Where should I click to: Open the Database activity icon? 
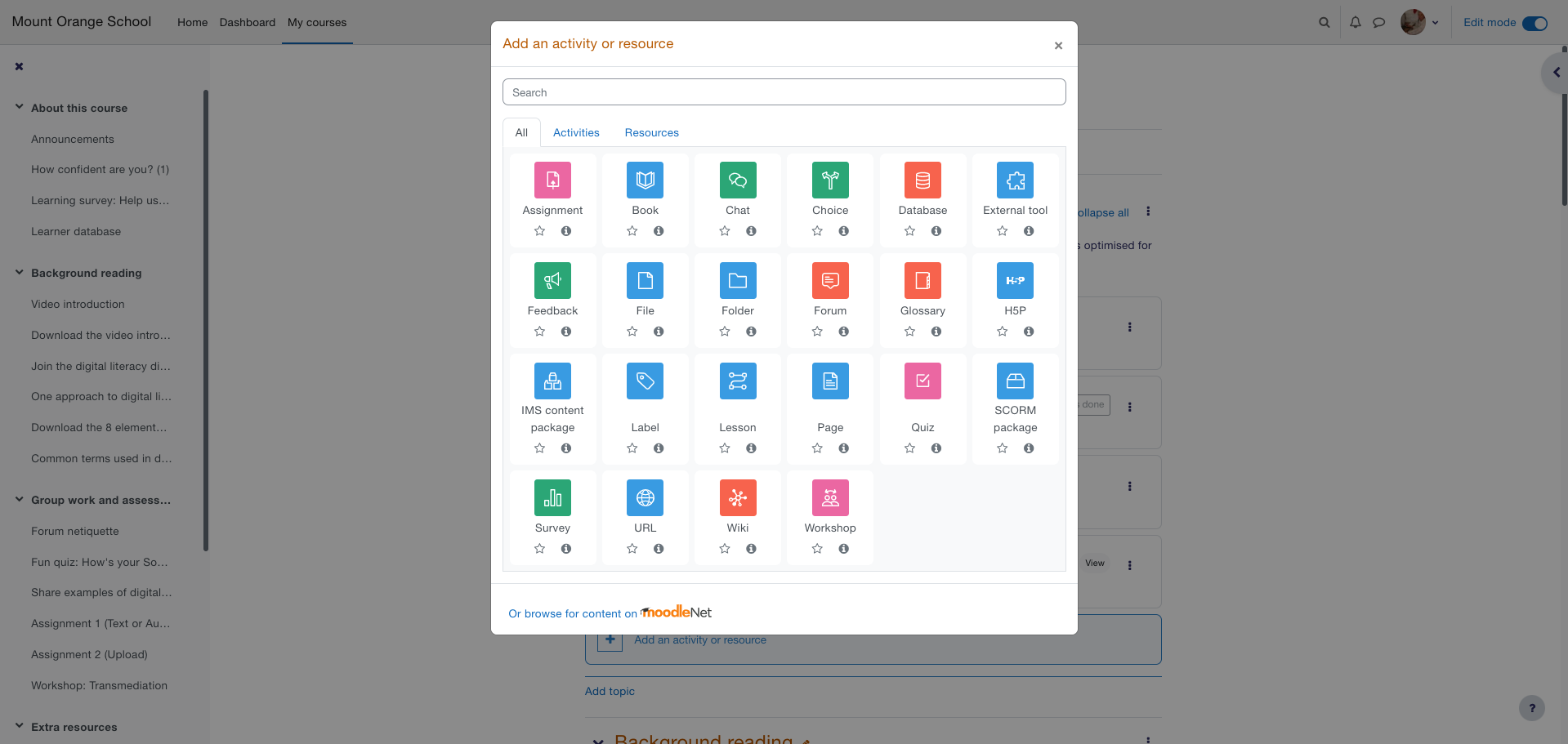[922, 180]
